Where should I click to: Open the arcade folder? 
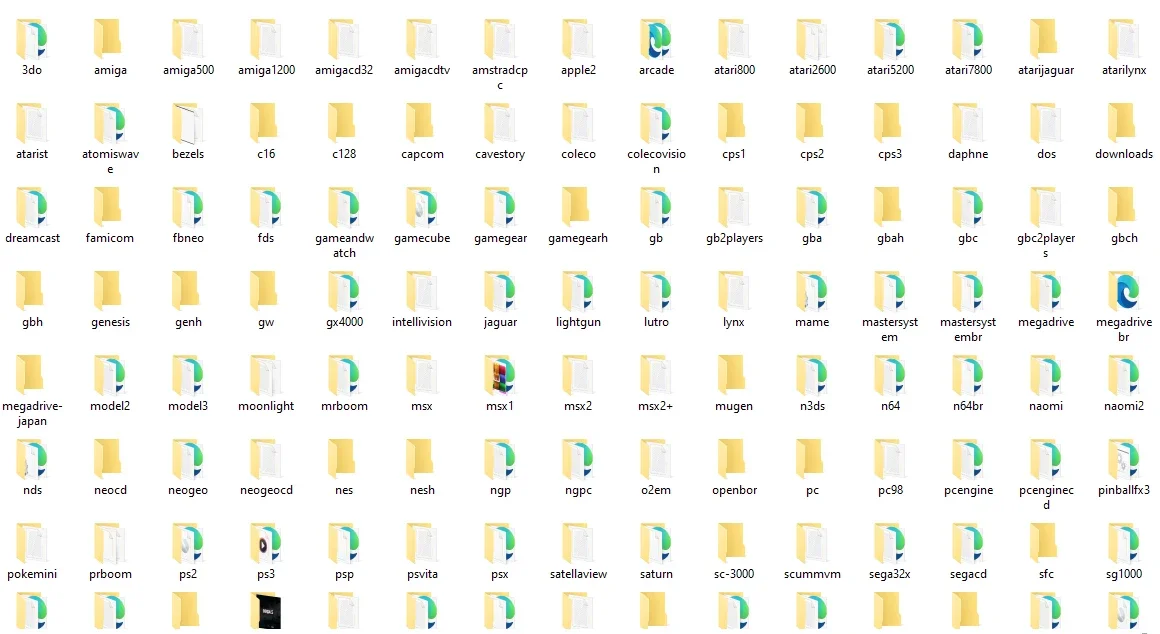656,39
